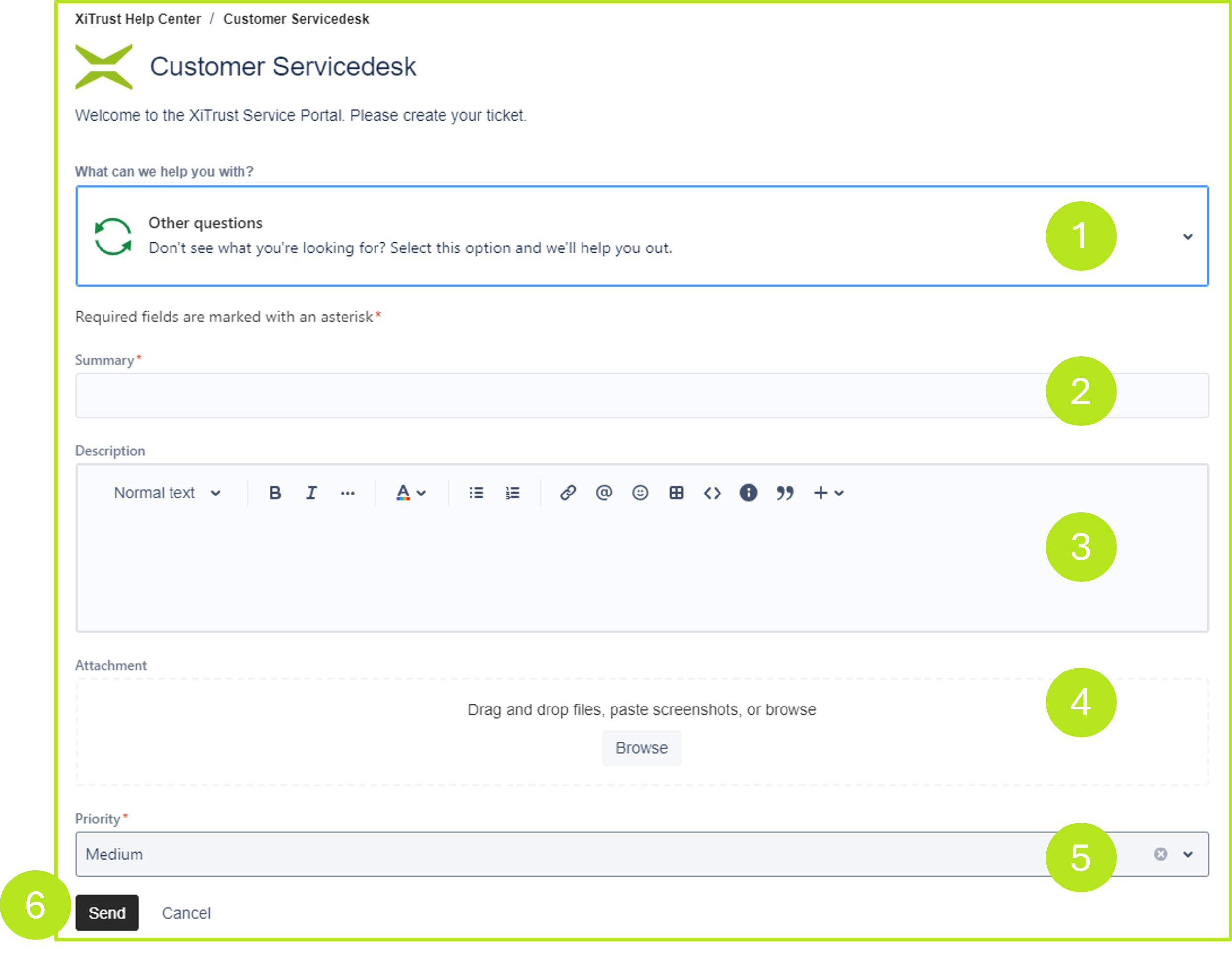Click the Summary input field
This screenshot has width=1232, height=954.
[x=558, y=395]
